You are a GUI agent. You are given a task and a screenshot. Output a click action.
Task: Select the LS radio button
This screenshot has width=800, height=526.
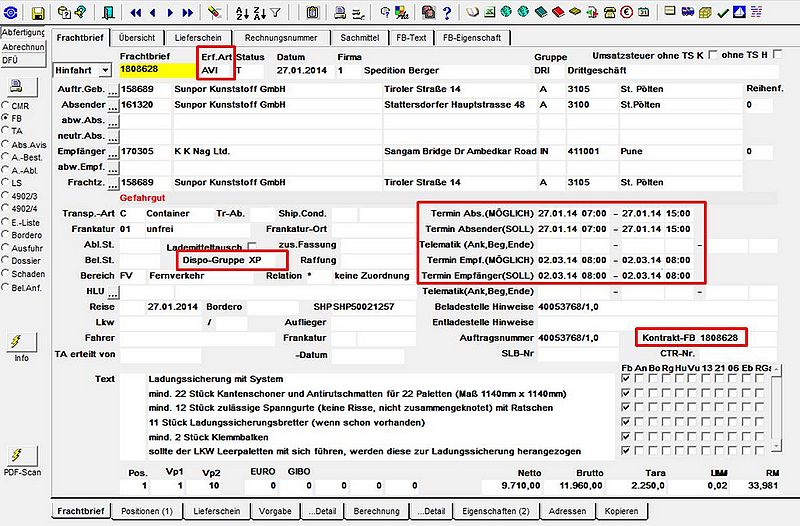click(x=5, y=182)
